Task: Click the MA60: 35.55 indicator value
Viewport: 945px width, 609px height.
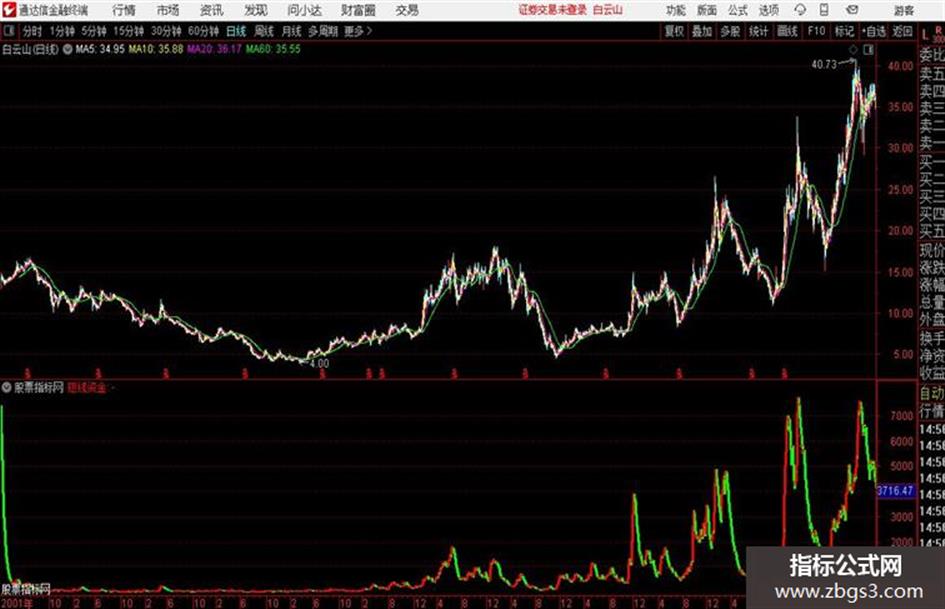Action: point(272,49)
